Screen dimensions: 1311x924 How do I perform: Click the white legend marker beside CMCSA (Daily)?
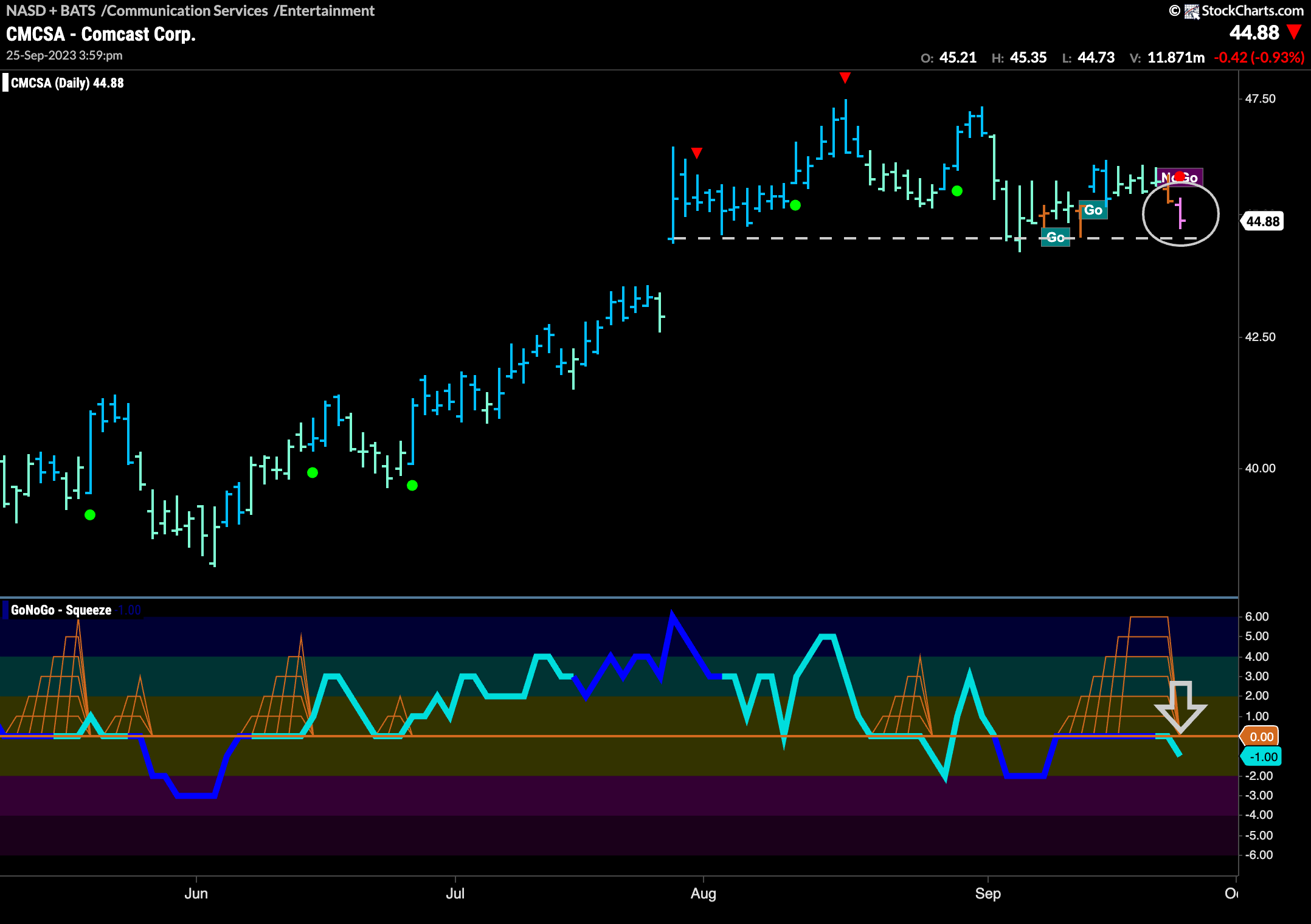click(5, 83)
